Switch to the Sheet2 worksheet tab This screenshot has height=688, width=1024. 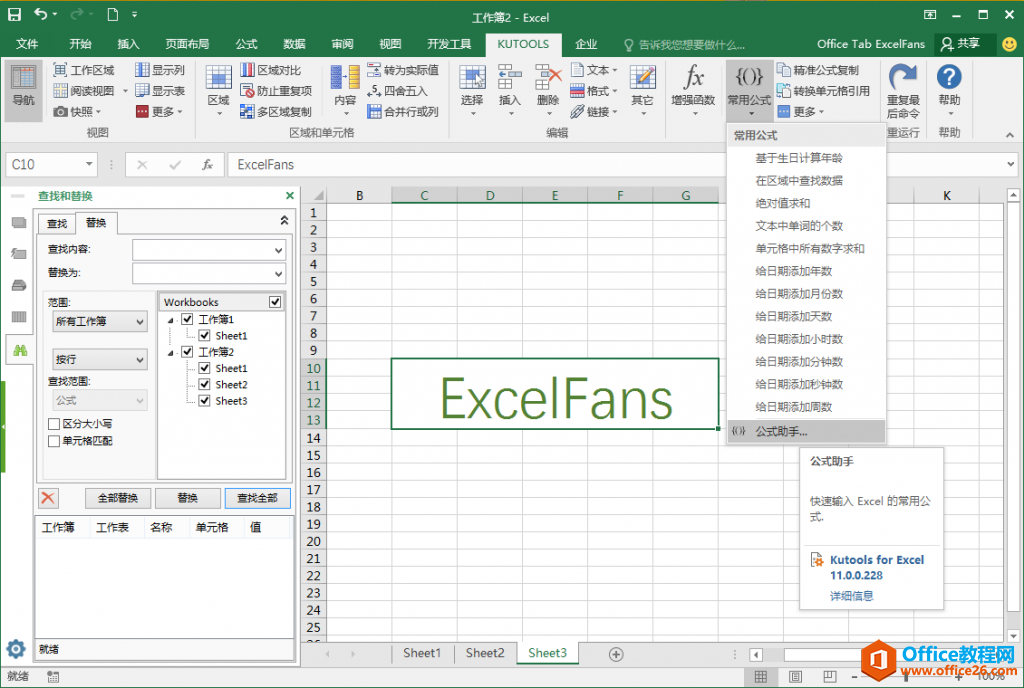(x=485, y=653)
